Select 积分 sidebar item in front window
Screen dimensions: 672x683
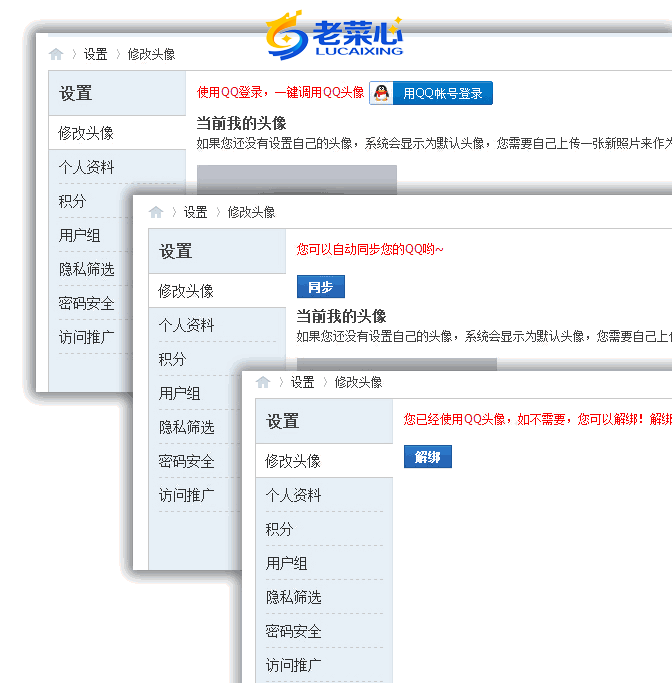[x=279, y=529]
